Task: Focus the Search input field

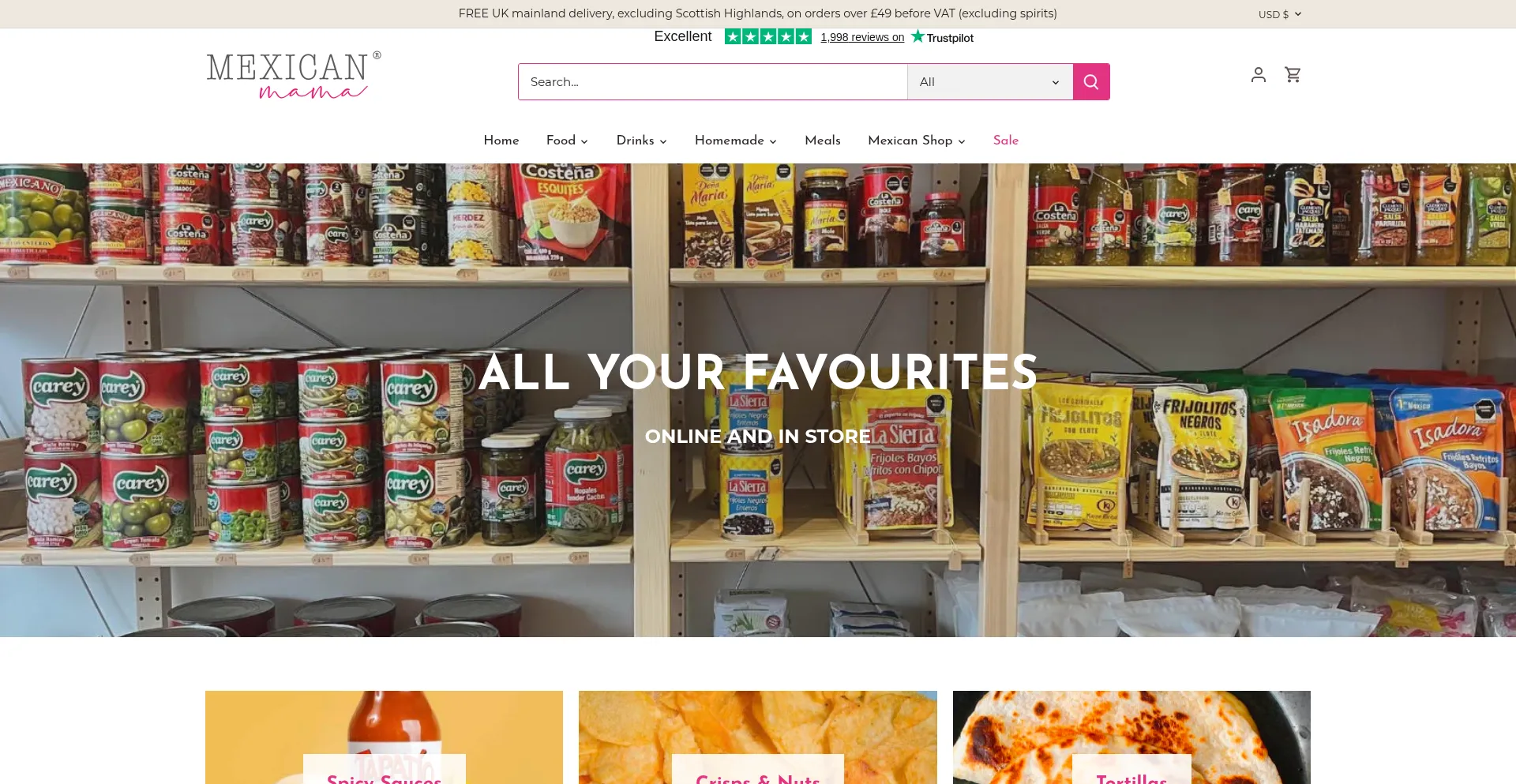Action: pyautogui.click(x=713, y=82)
